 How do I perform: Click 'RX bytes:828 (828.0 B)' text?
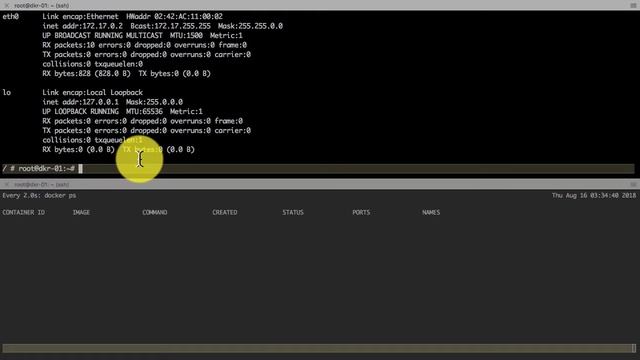pos(87,74)
